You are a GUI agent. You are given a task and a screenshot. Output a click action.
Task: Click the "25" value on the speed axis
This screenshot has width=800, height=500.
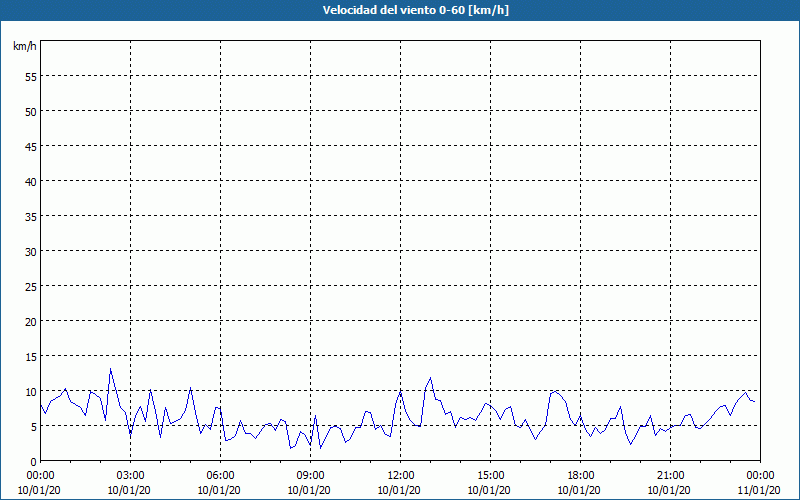[x=31, y=286]
